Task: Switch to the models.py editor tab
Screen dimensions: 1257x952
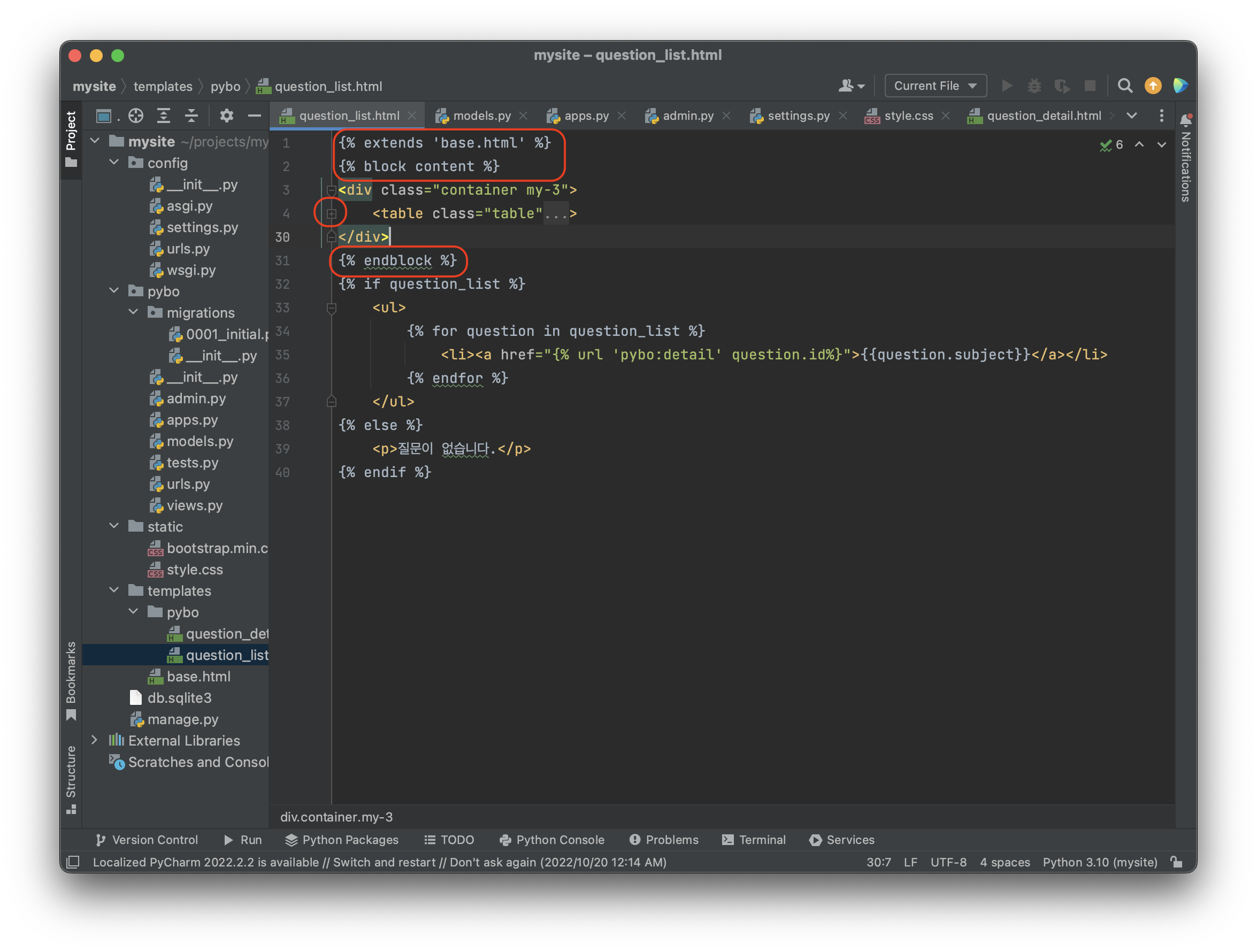Action: coord(481,116)
